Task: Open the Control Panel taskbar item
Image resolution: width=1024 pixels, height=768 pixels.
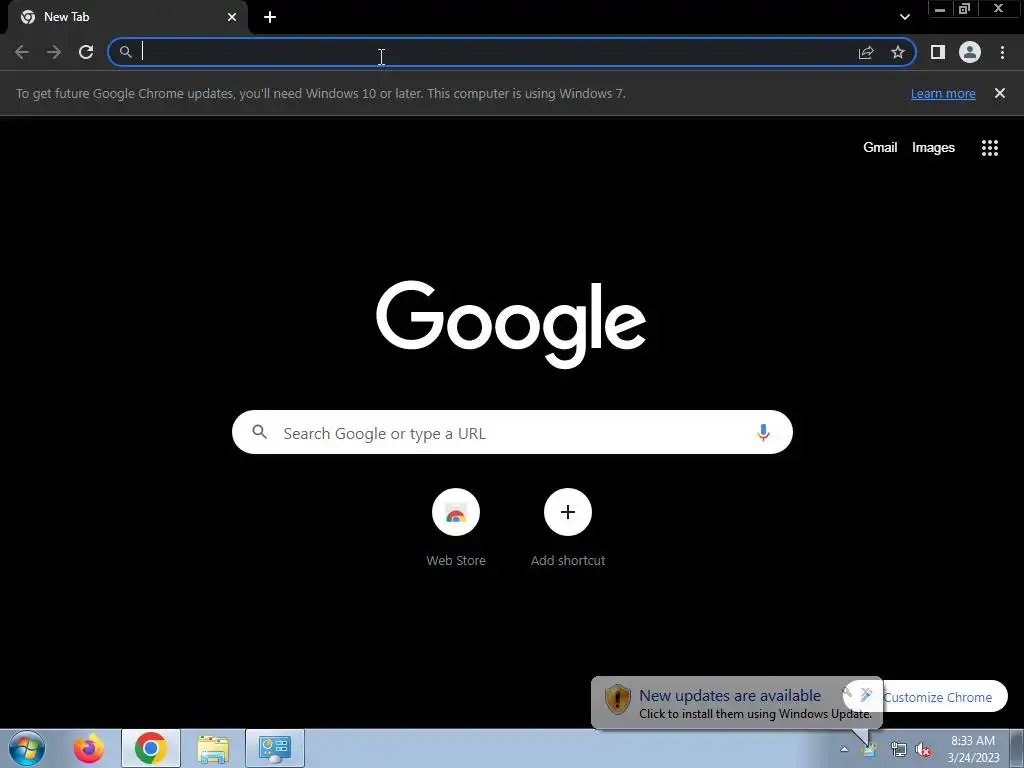Action: 275,748
